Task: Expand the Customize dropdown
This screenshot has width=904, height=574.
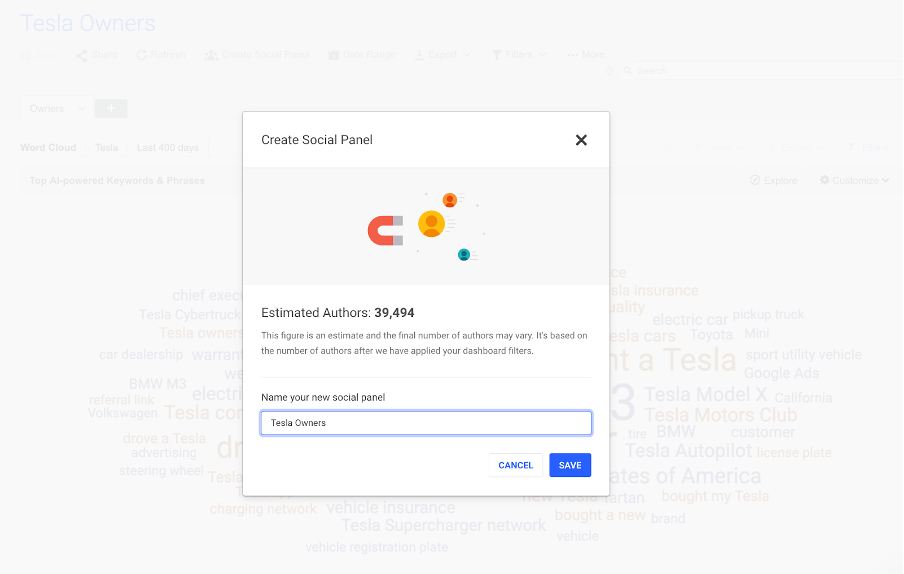Action: tap(854, 181)
